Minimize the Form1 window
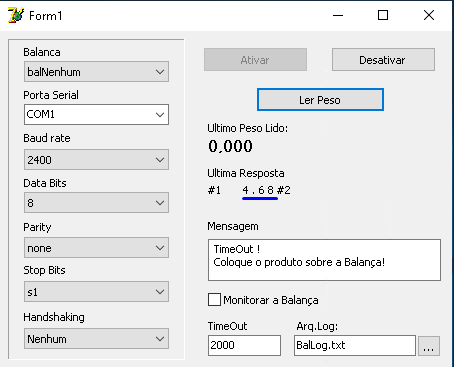 pyautogui.click(x=338, y=15)
